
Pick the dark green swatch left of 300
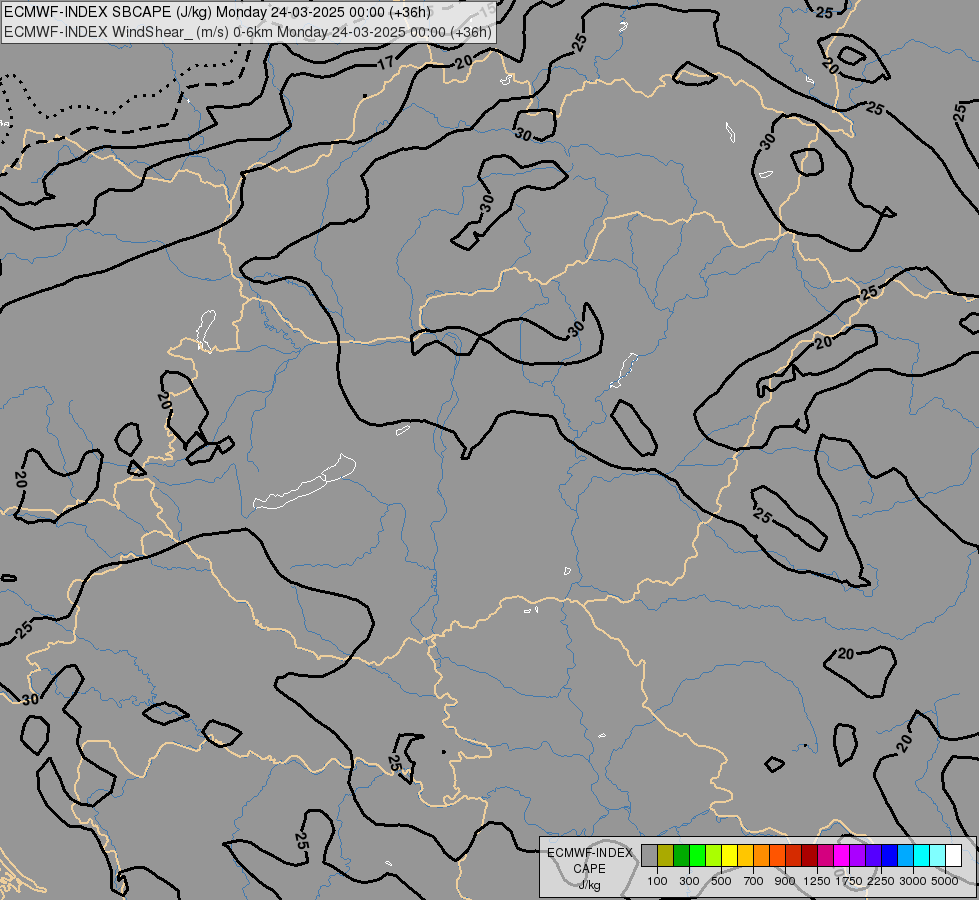(x=682, y=855)
